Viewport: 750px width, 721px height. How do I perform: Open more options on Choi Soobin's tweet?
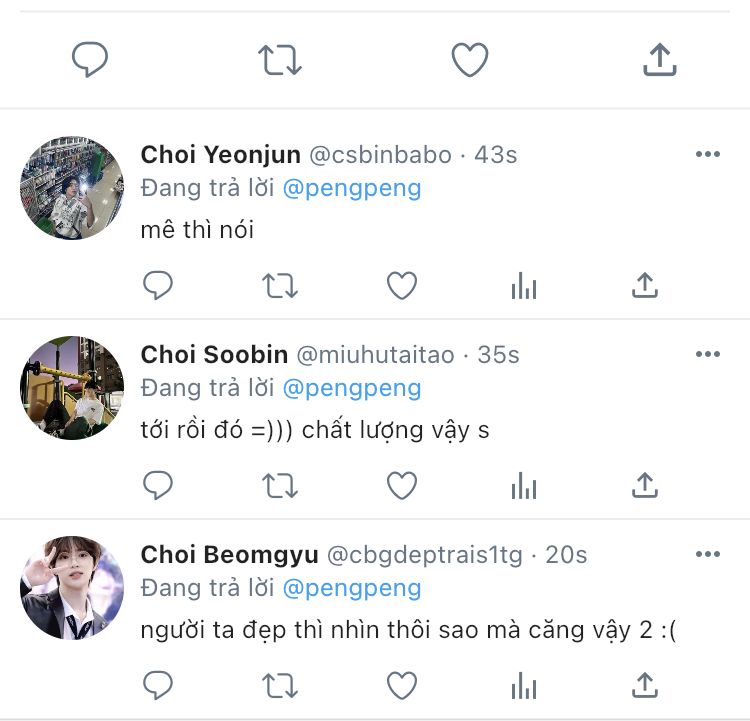tap(707, 354)
